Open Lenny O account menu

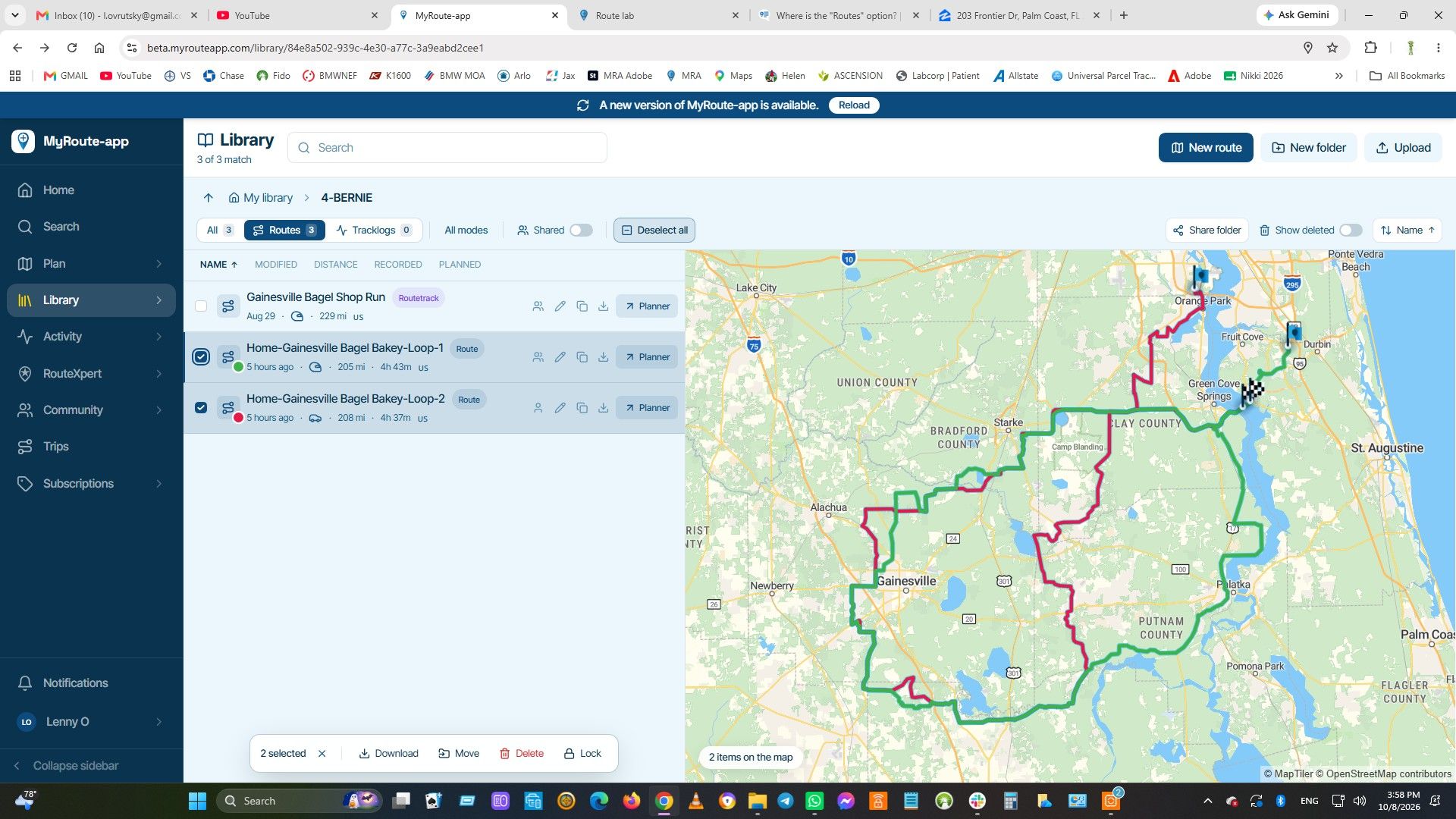pos(91,722)
